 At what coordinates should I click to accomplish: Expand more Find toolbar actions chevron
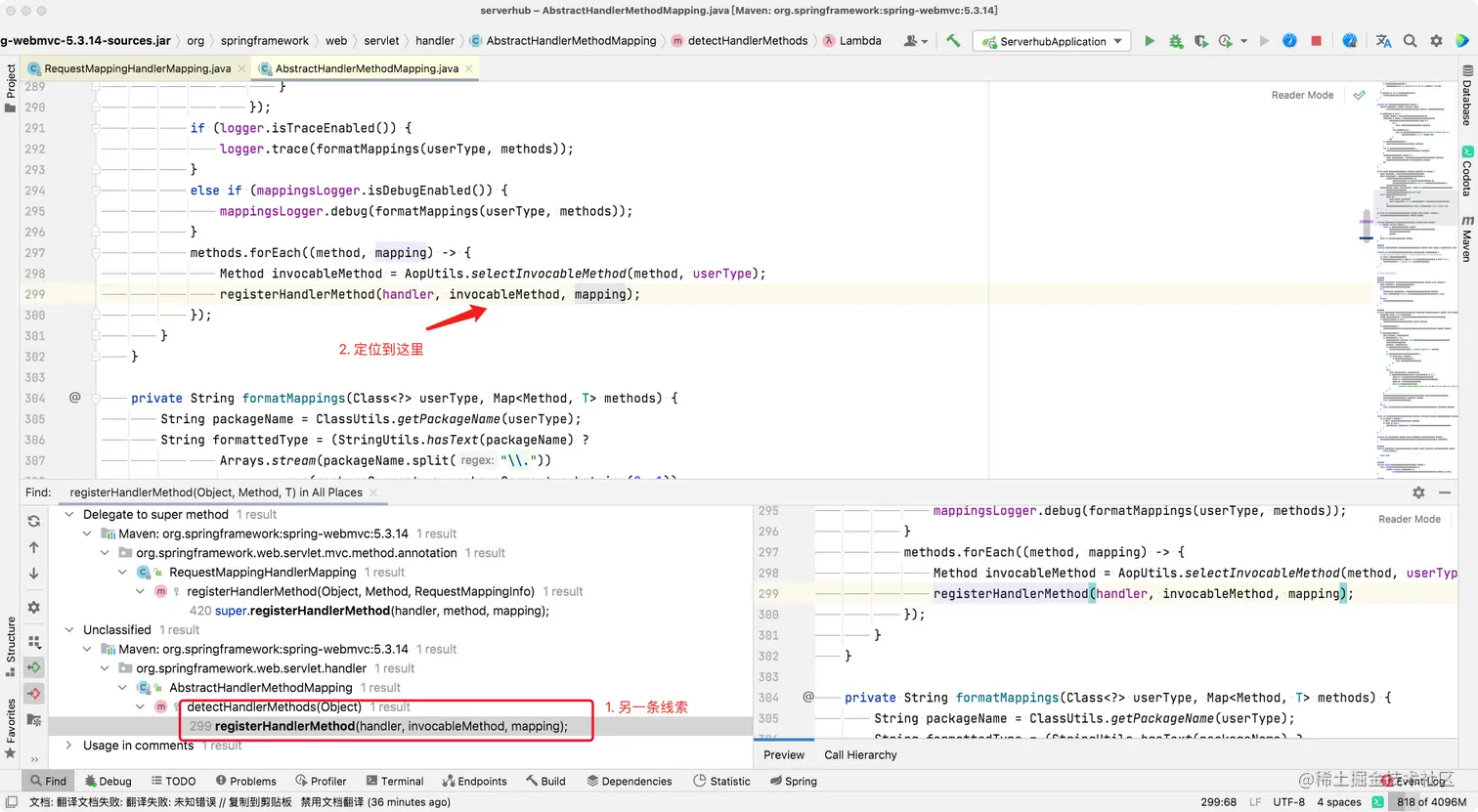tap(34, 759)
